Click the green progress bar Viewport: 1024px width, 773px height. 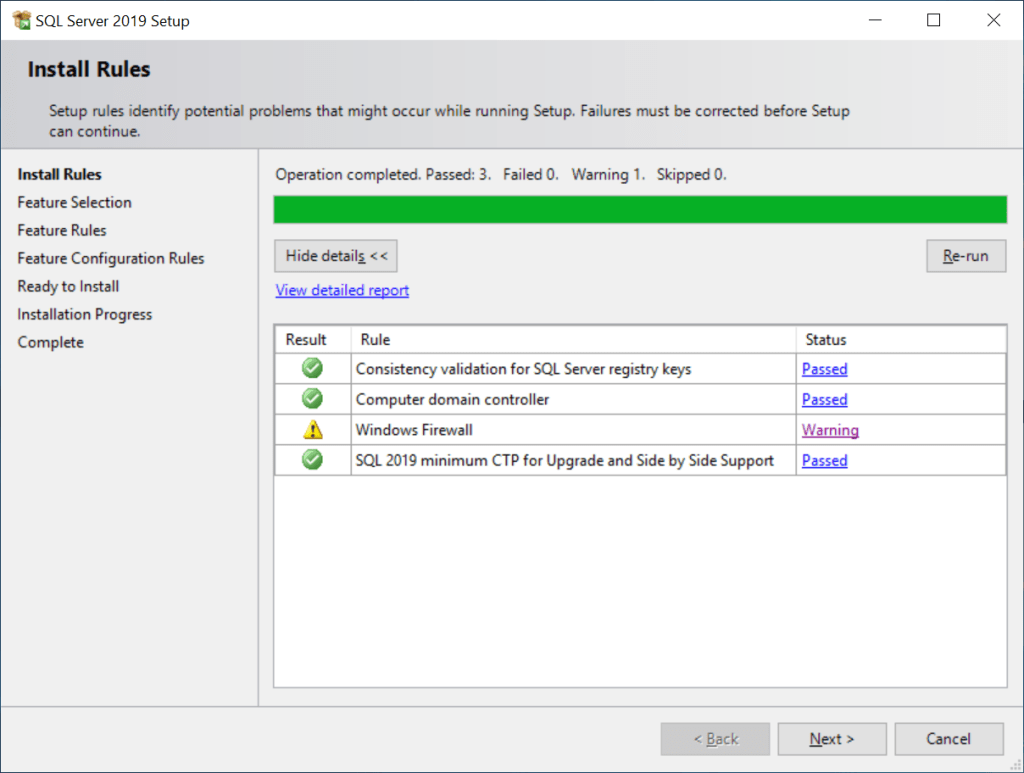tap(640, 210)
